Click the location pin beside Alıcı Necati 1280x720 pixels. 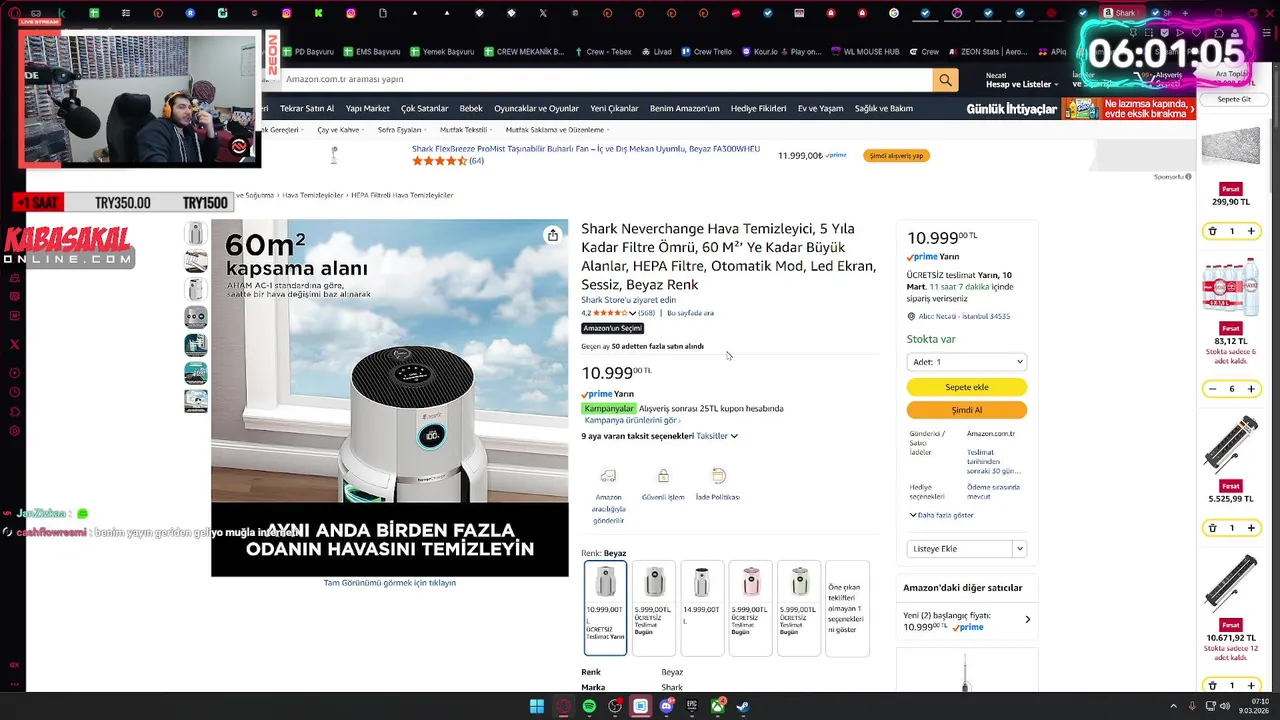[911, 316]
